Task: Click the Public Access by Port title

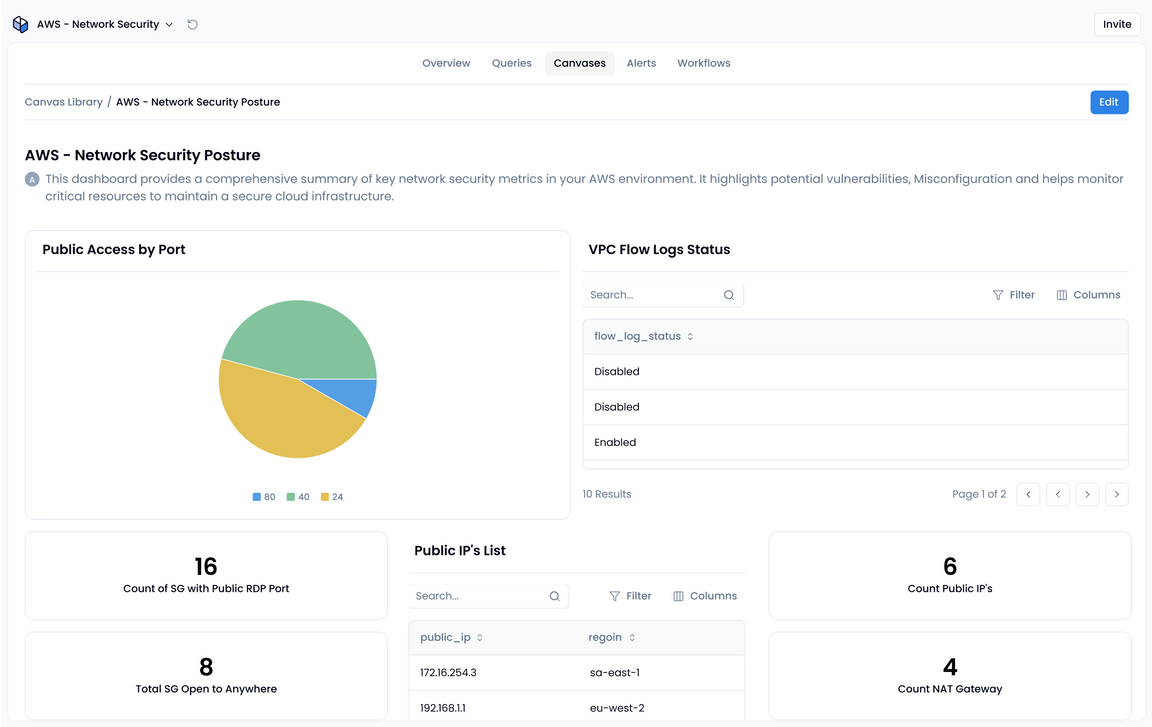Action: pyautogui.click(x=114, y=250)
